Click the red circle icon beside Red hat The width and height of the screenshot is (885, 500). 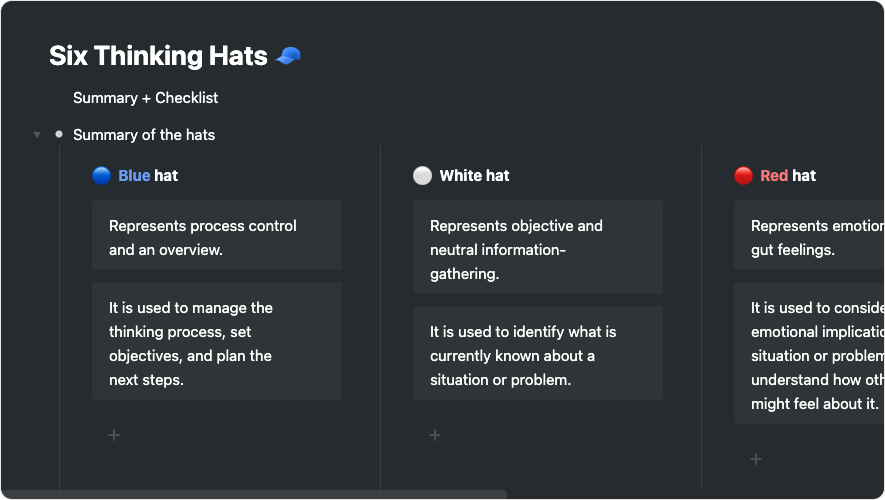point(743,176)
